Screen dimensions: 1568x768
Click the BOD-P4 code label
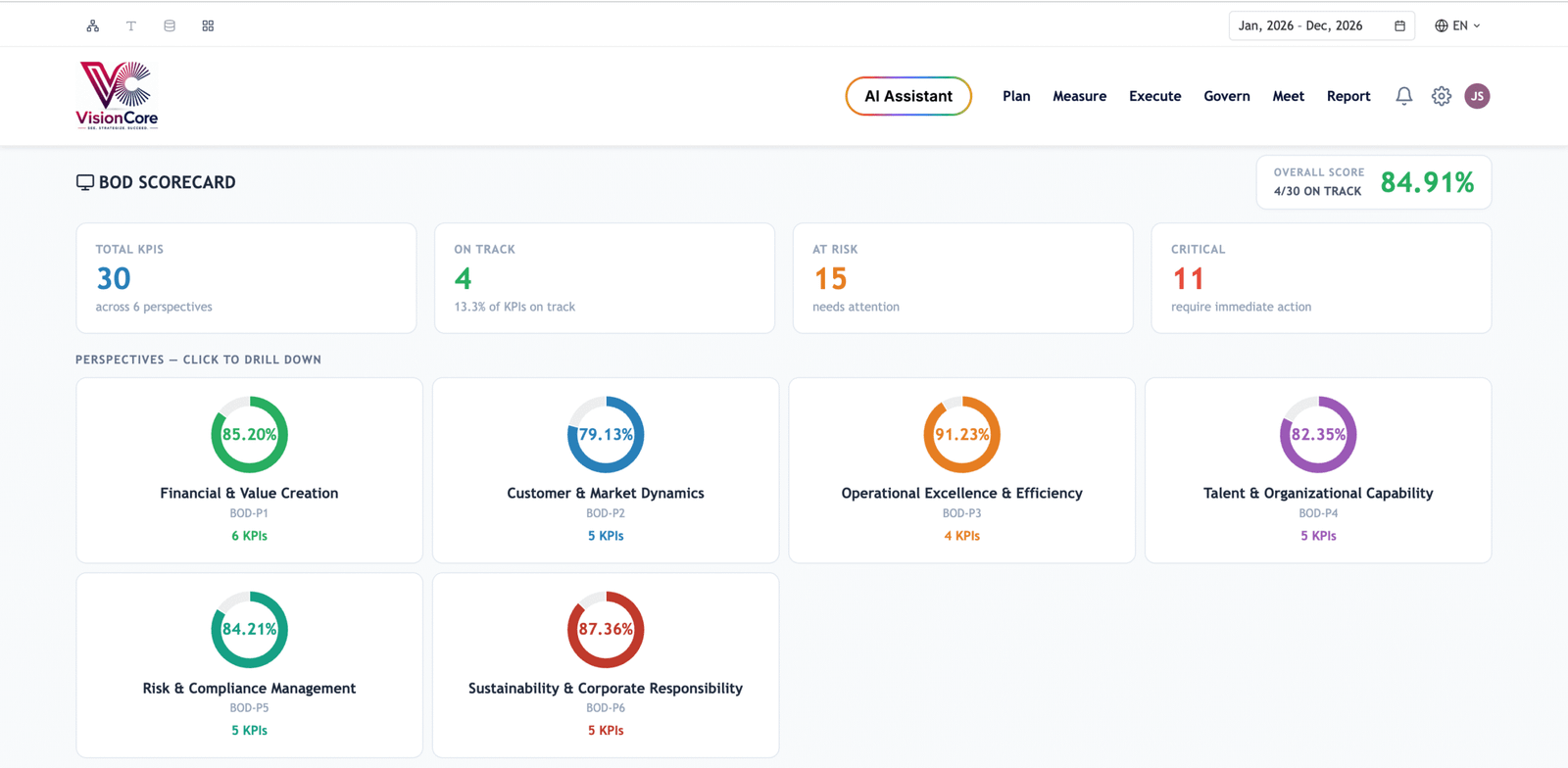click(x=1318, y=513)
